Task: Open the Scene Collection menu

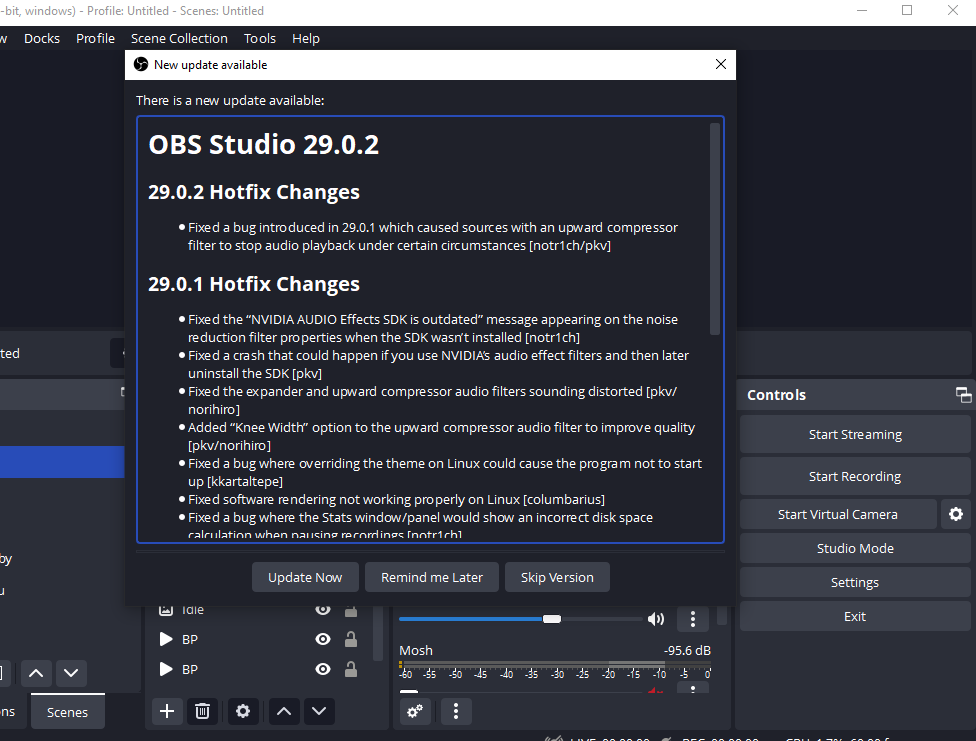Action: point(179,39)
